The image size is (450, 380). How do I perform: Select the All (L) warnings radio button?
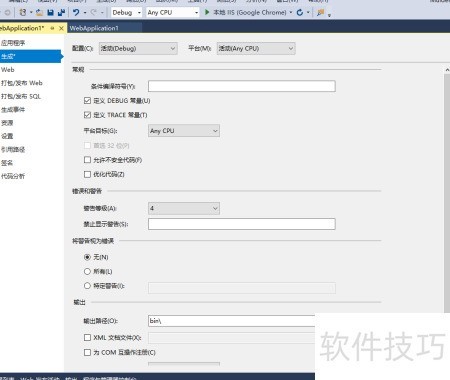click(87, 271)
